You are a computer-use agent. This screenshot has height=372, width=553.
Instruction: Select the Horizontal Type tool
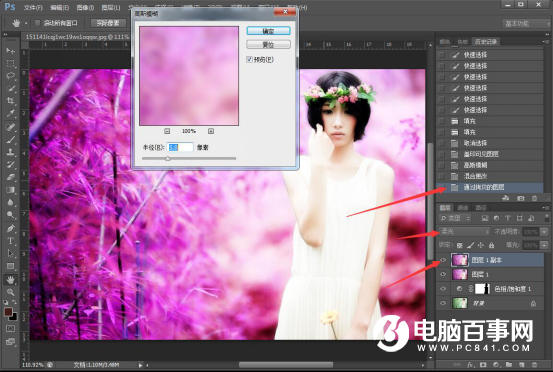pyautogui.click(x=10, y=241)
